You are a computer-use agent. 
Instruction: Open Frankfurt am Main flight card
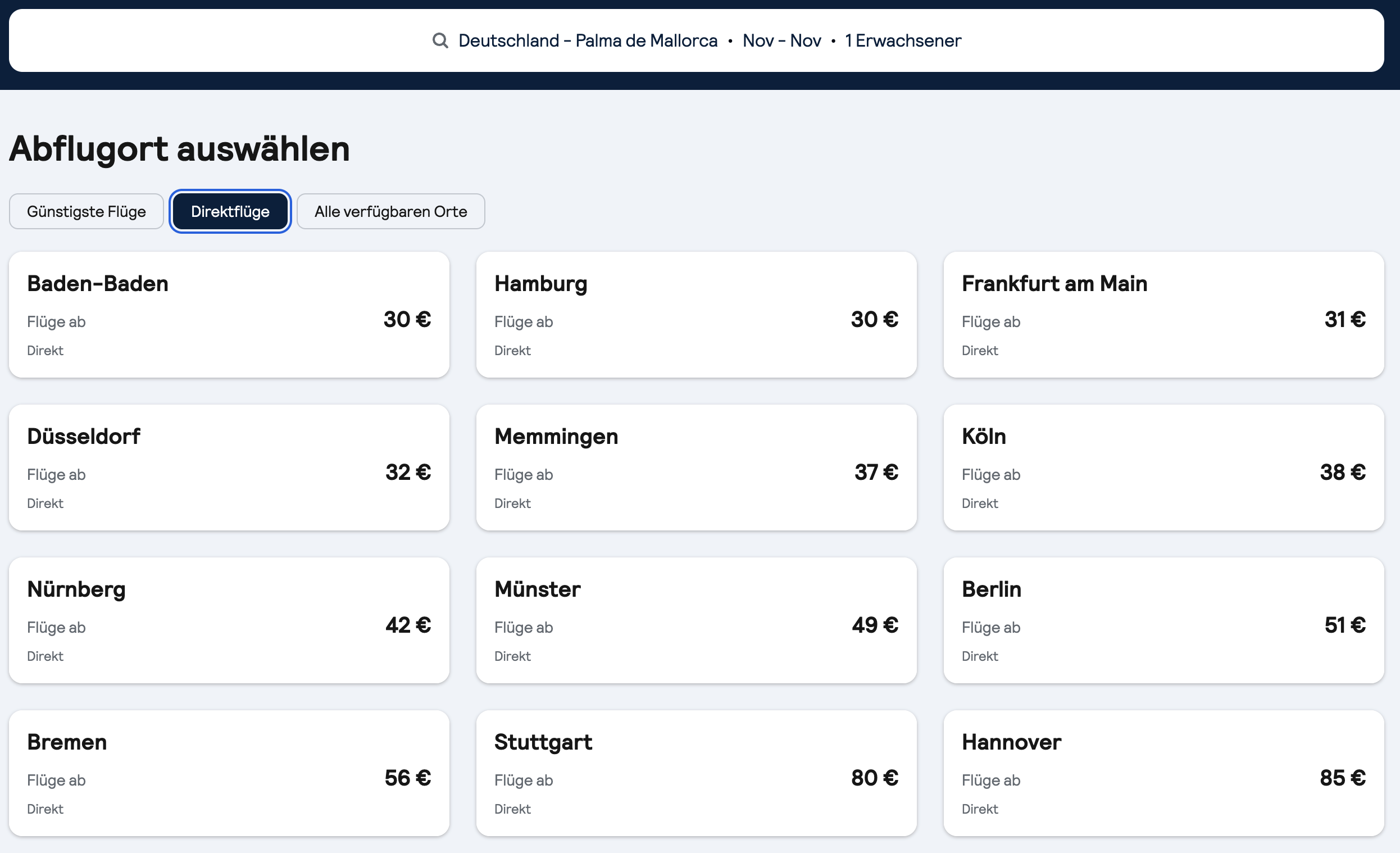1163,314
